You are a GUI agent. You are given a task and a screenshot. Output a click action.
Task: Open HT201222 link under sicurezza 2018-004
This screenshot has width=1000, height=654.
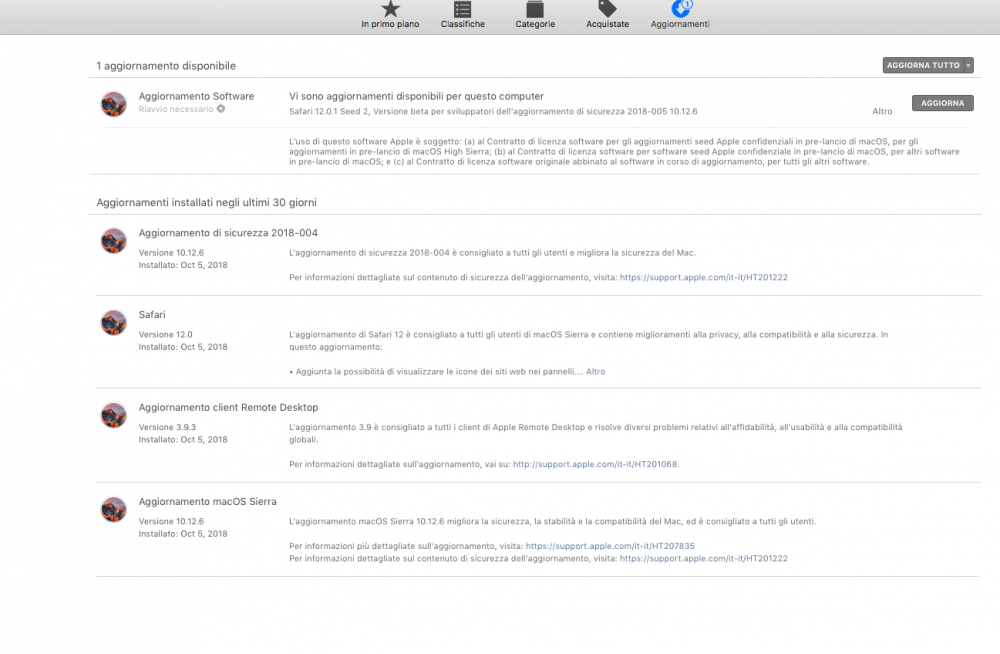coord(703,278)
